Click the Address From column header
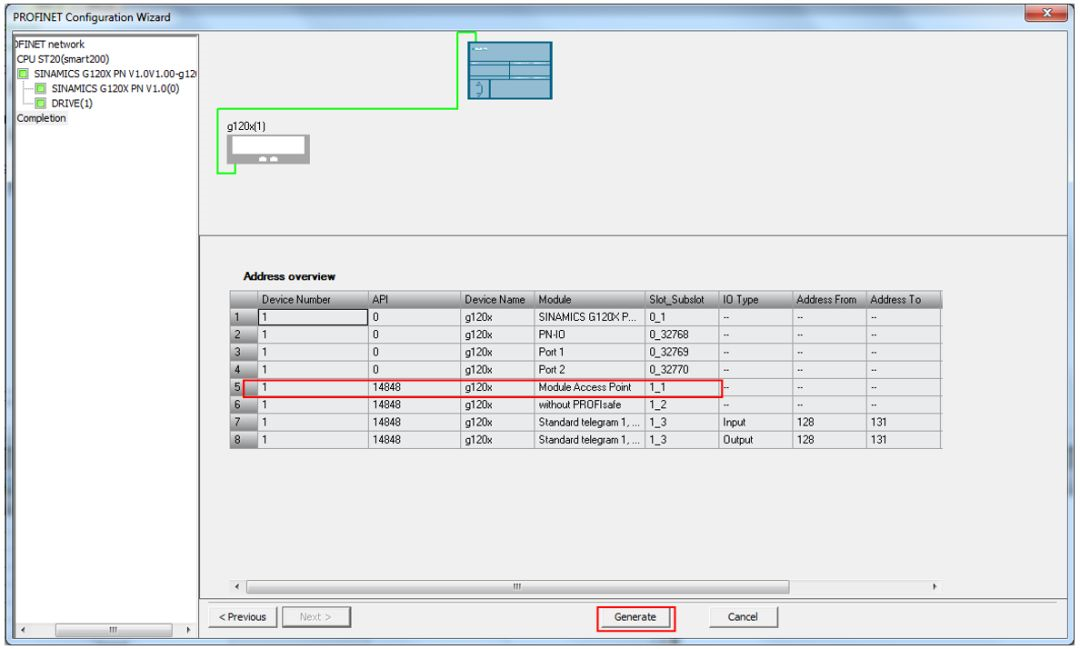Viewport: 1080px width, 649px height. click(x=829, y=300)
